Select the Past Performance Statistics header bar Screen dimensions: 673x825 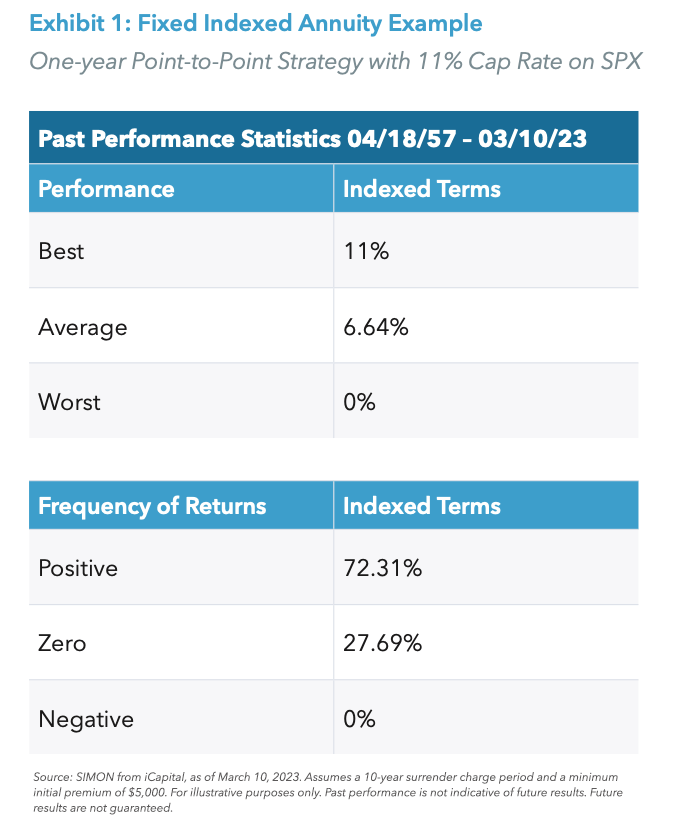pyautogui.click(x=312, y=138)
